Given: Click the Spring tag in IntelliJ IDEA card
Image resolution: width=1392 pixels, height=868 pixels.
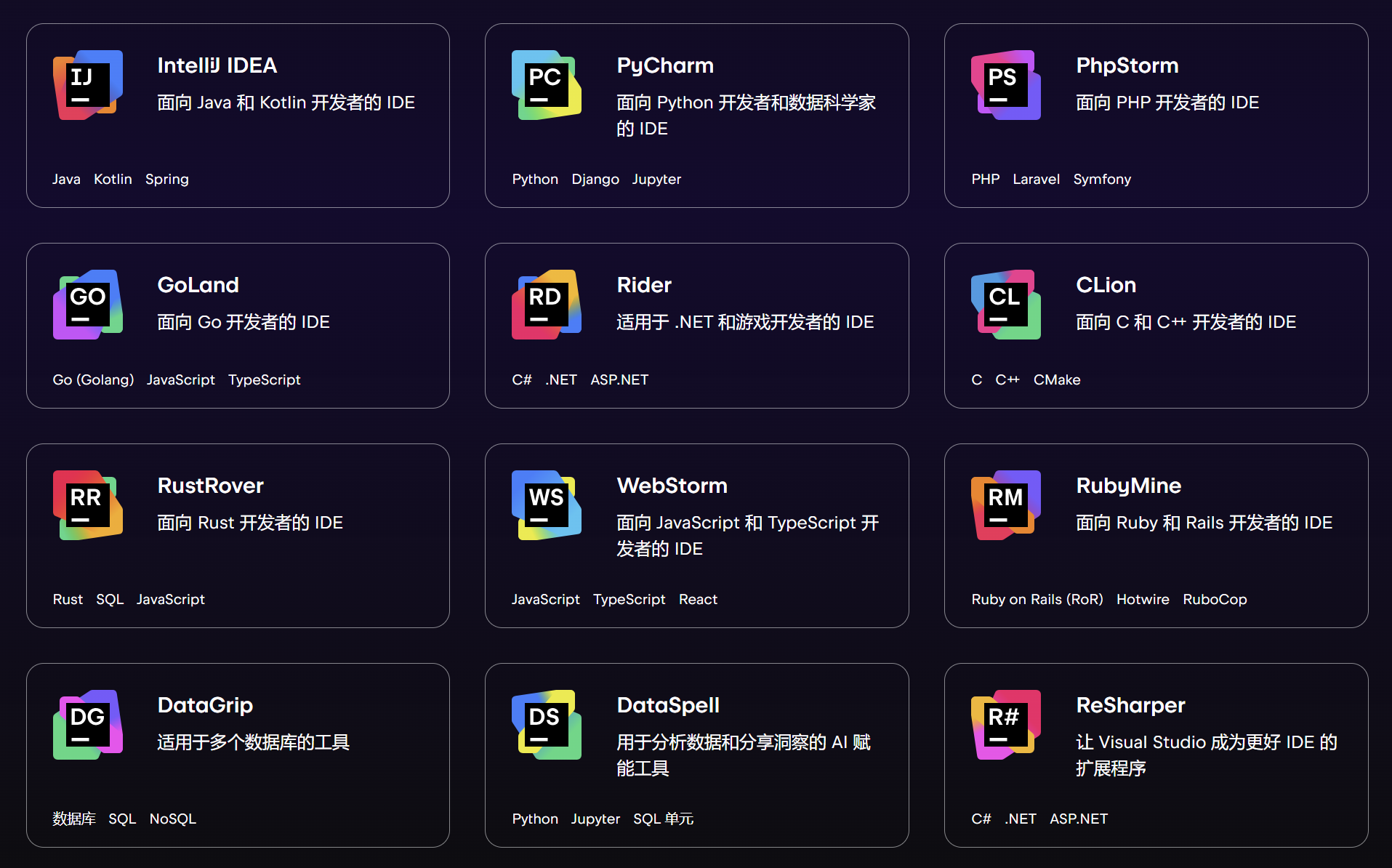Looking at the screenshot, I should [167, 180].
